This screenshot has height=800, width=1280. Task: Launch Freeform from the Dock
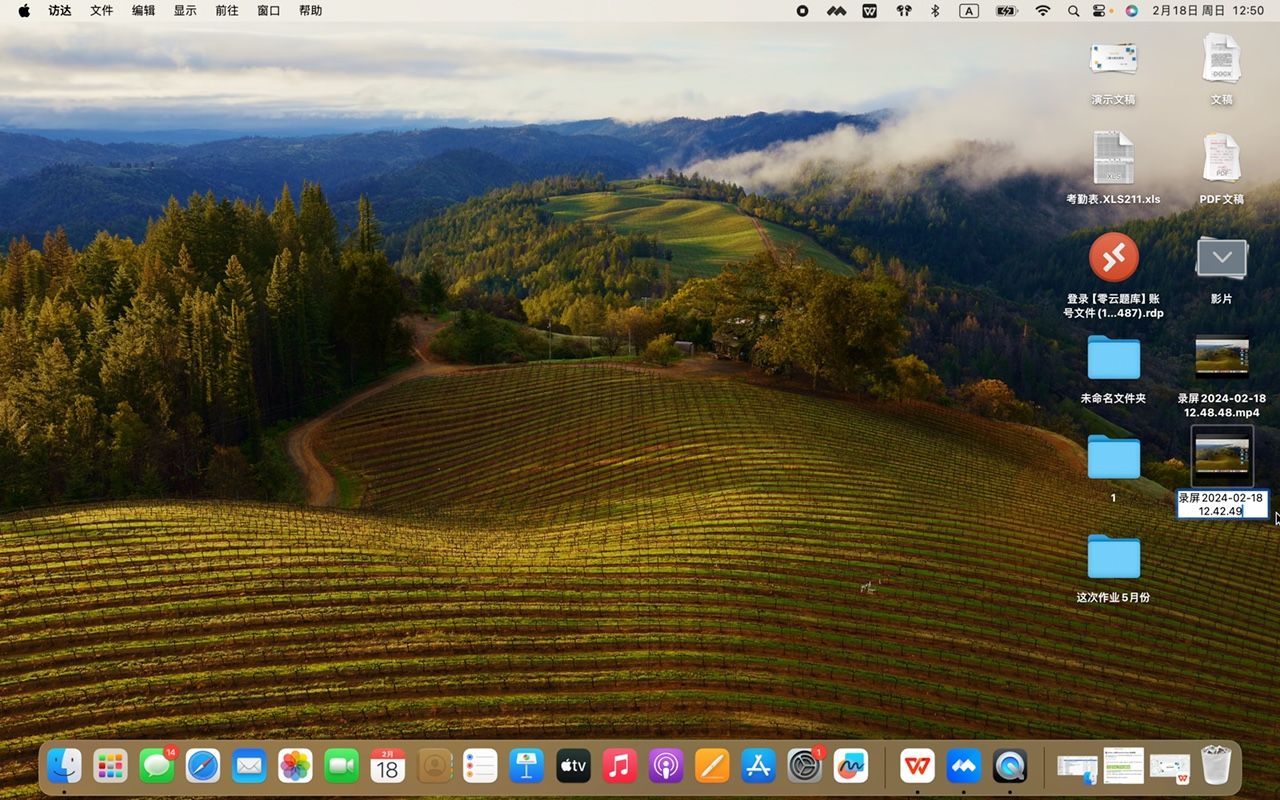pos(850,766)
